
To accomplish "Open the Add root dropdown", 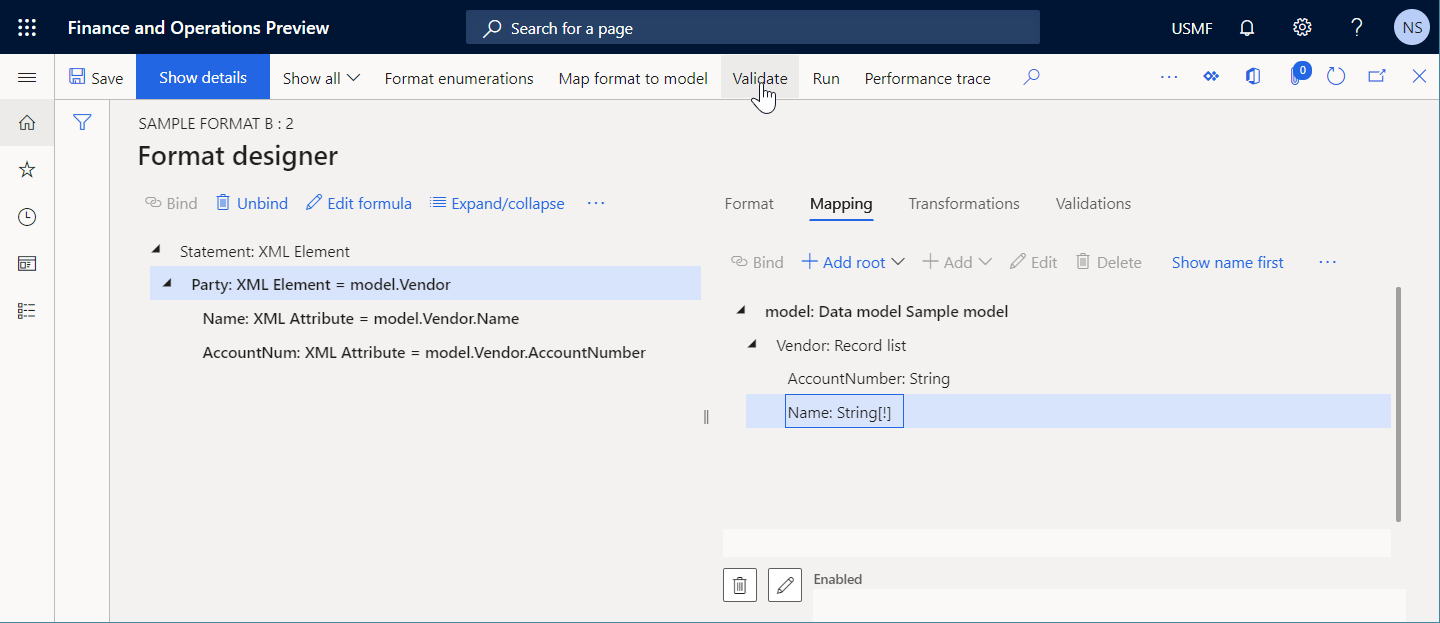I will tap(851, 261).
